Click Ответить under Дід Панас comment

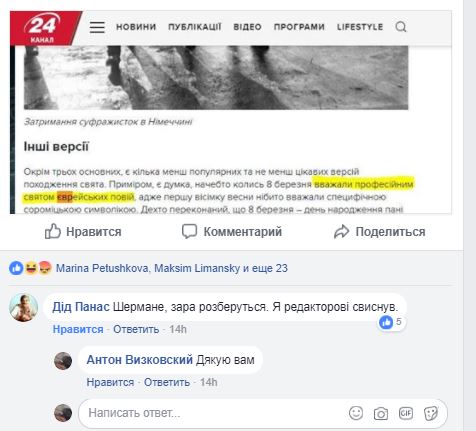point(136,329)
